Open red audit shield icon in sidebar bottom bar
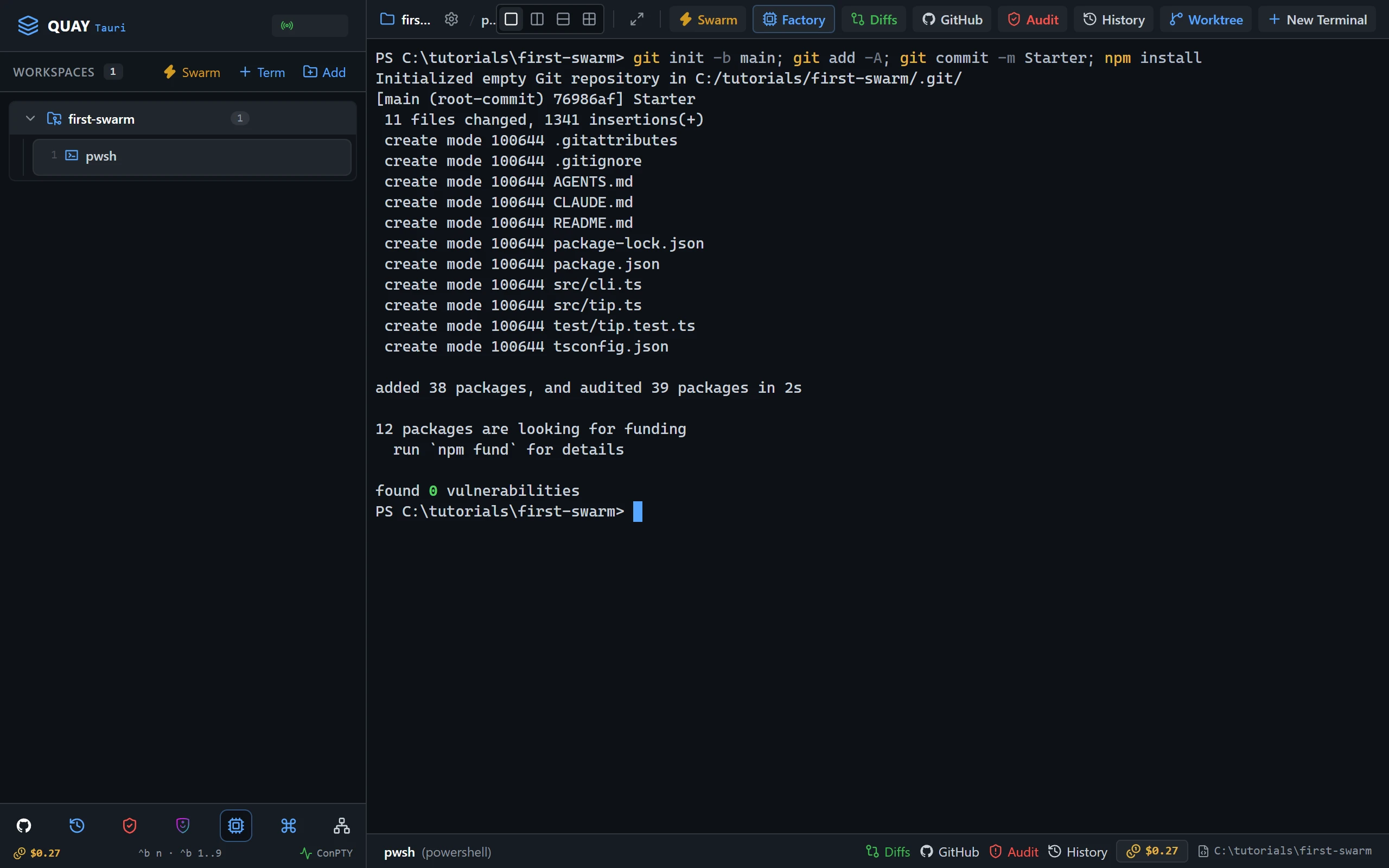Screen dimensions: 1389x868 click(130, 826)
